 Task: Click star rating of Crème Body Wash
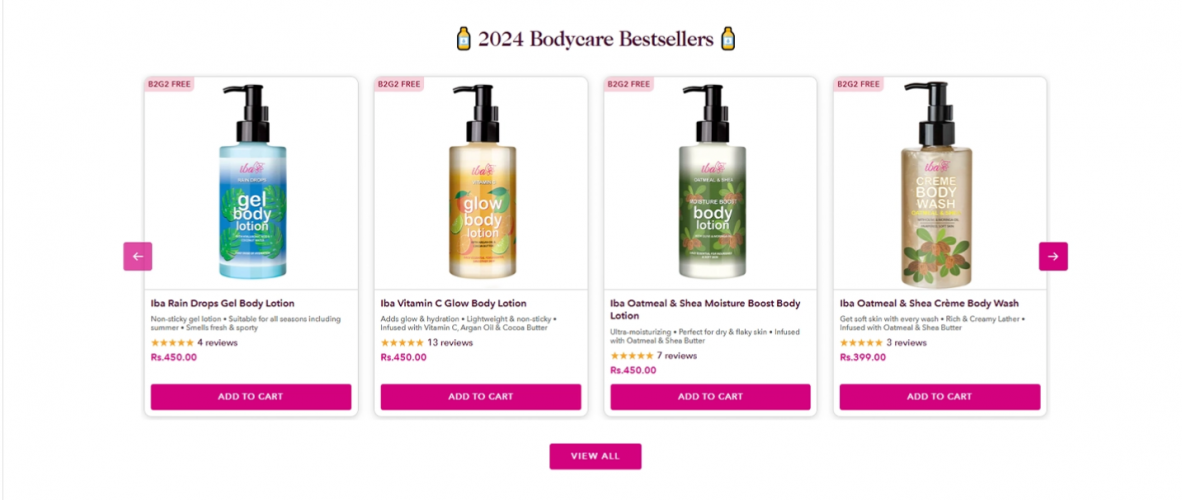[x=862, y=342]
